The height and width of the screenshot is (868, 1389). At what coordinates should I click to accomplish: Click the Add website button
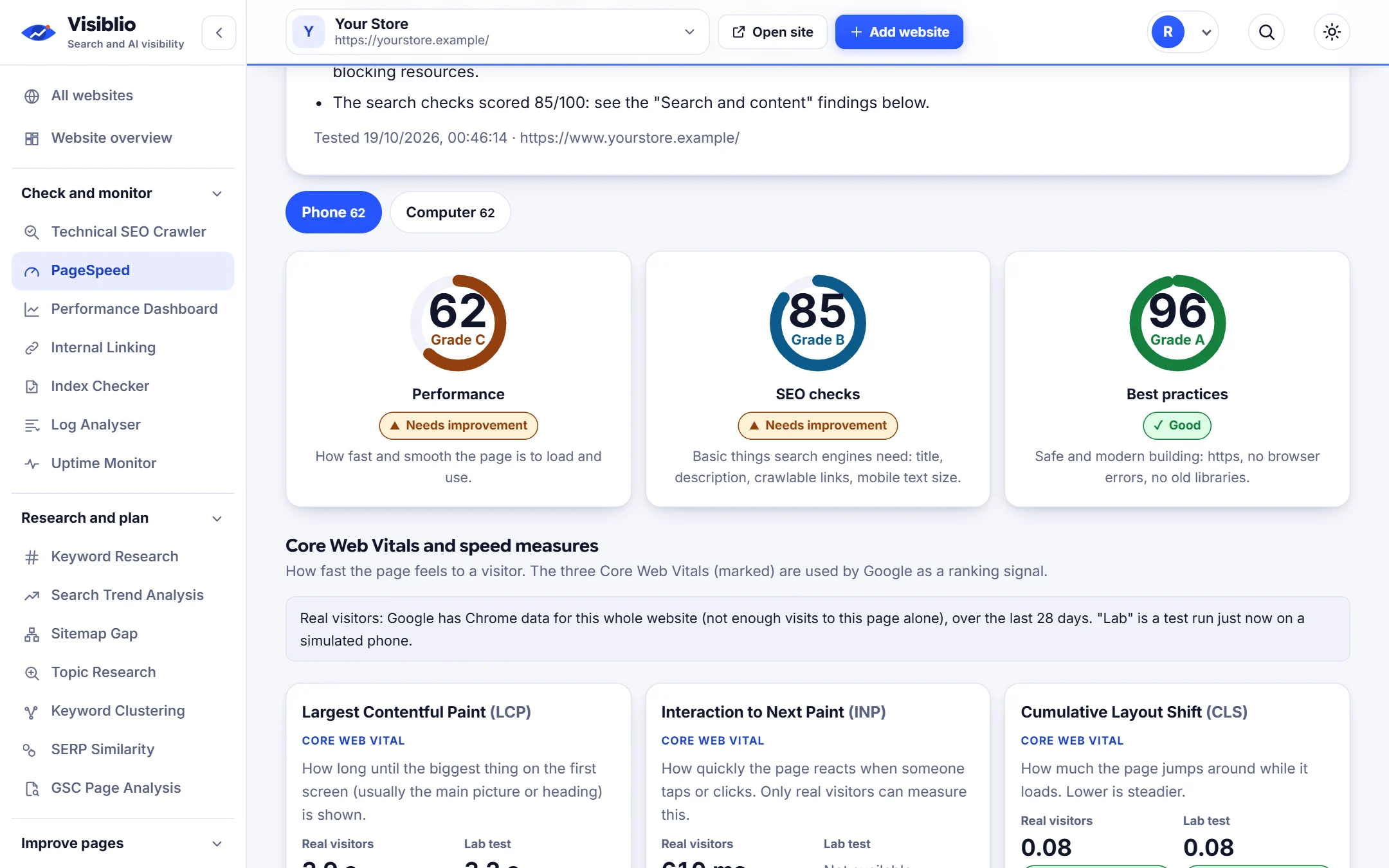click(899, 32)
